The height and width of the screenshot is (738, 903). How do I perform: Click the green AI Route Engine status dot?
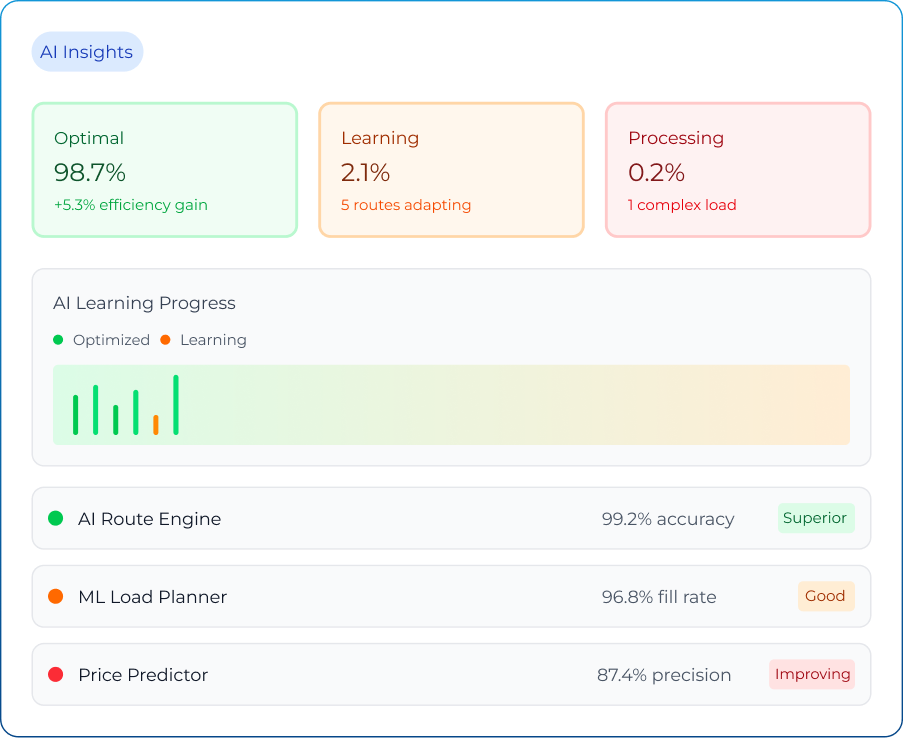point(56,518)
